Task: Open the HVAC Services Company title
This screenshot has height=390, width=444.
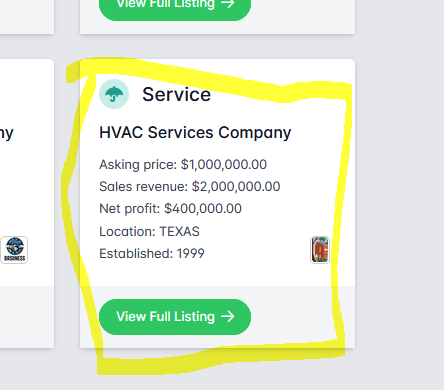Action: click(195, 133)
